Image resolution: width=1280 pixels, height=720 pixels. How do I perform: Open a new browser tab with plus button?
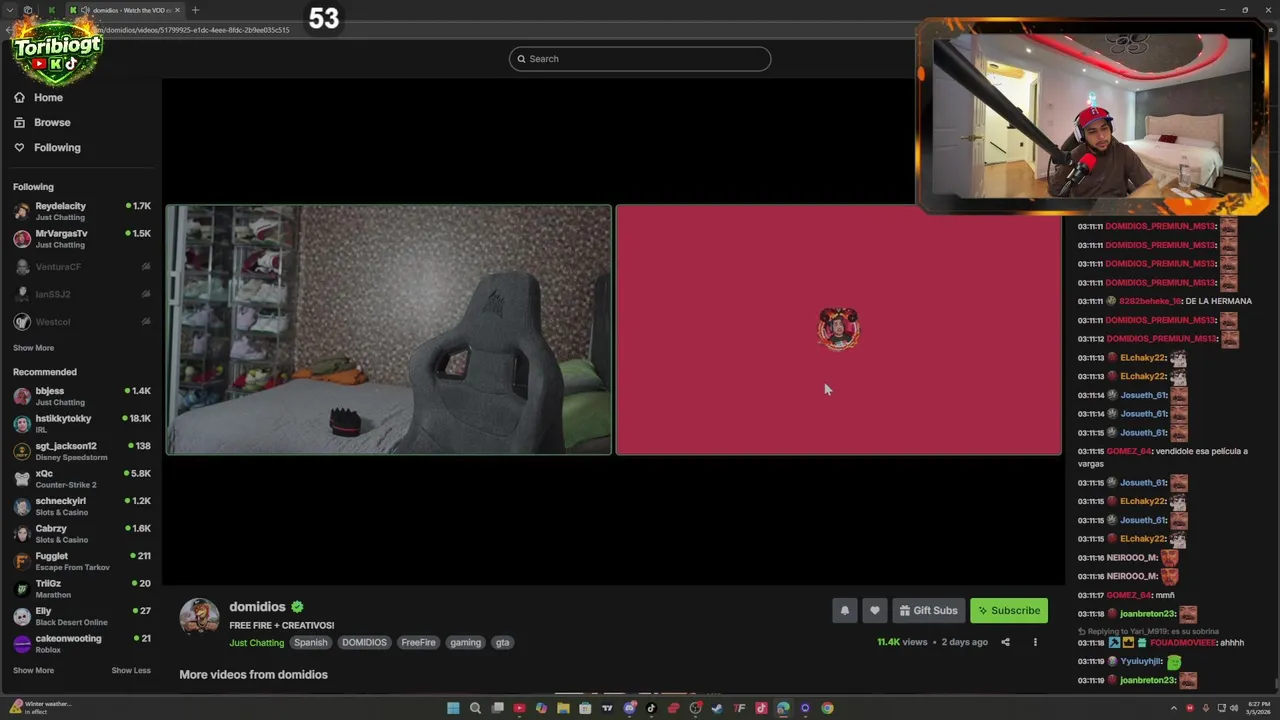pos(195,10)
